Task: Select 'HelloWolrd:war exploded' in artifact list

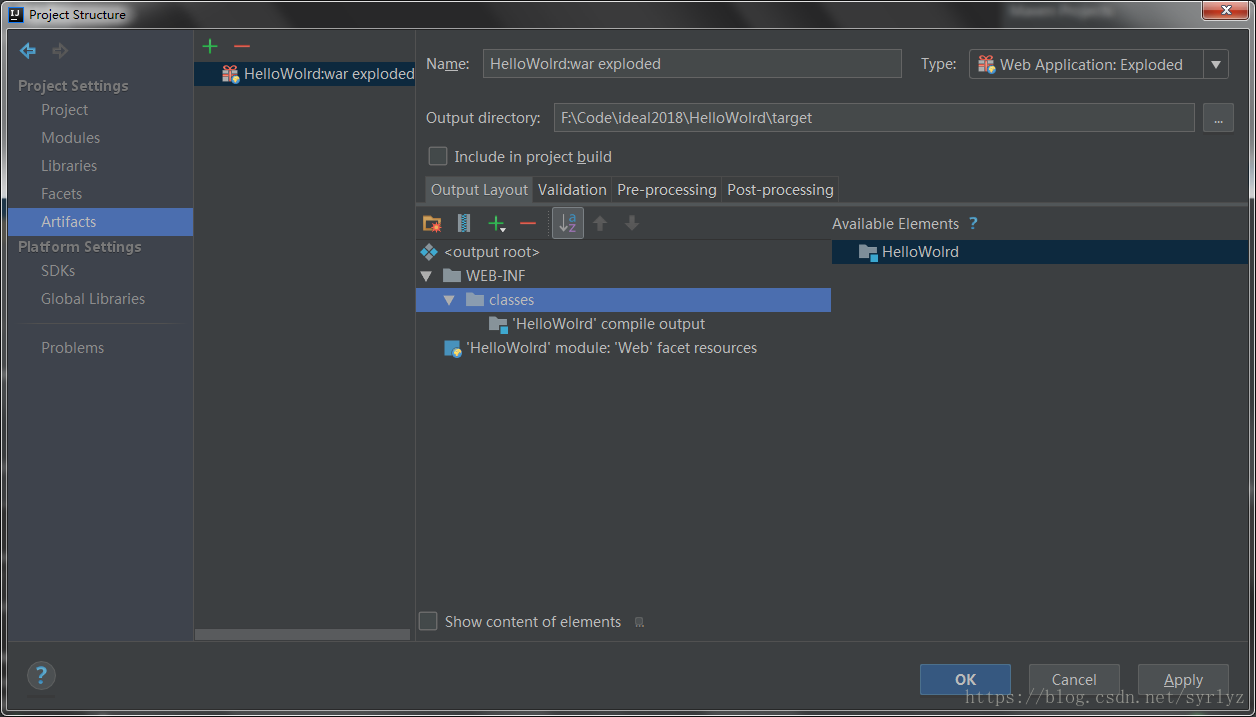Action: (304, 74)
